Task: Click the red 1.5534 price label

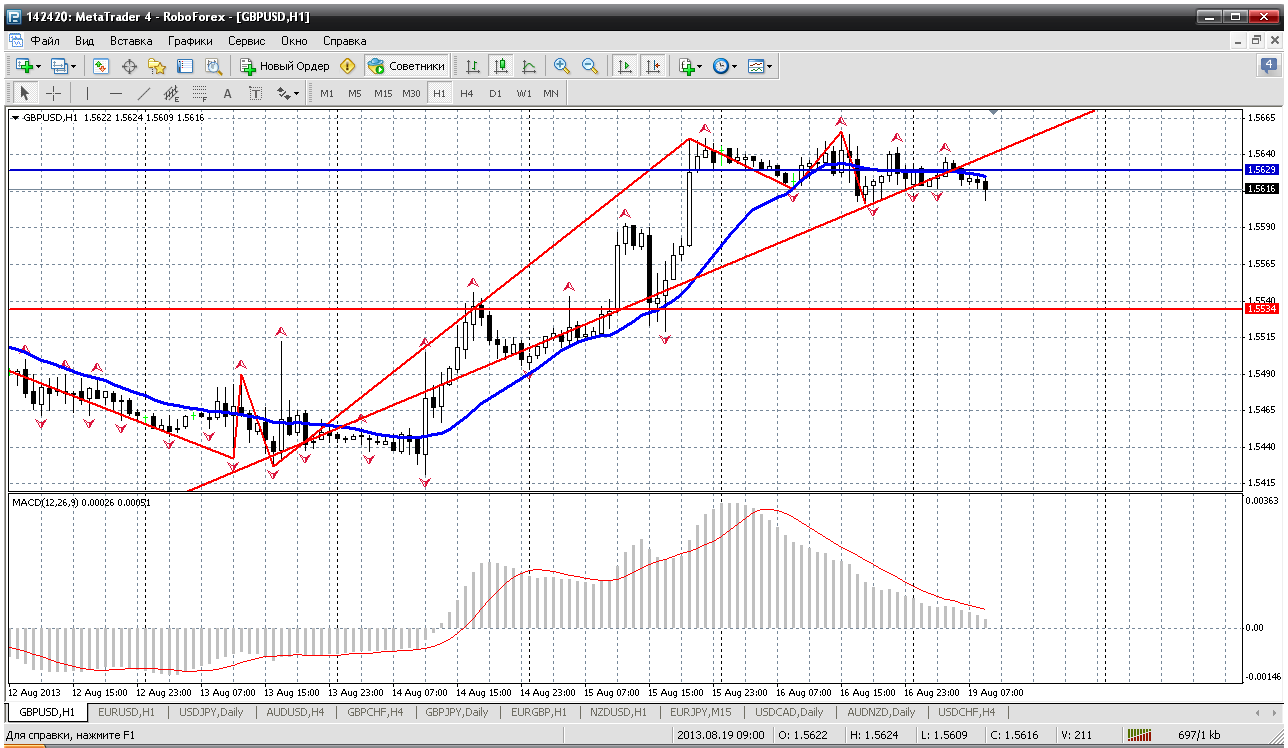Action: (x=1261, y=309)
